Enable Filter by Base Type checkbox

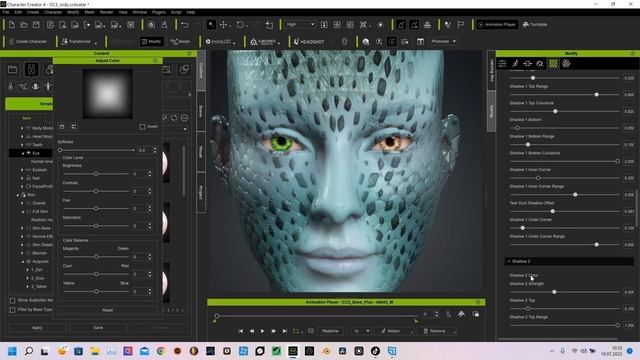pos(13,310)
